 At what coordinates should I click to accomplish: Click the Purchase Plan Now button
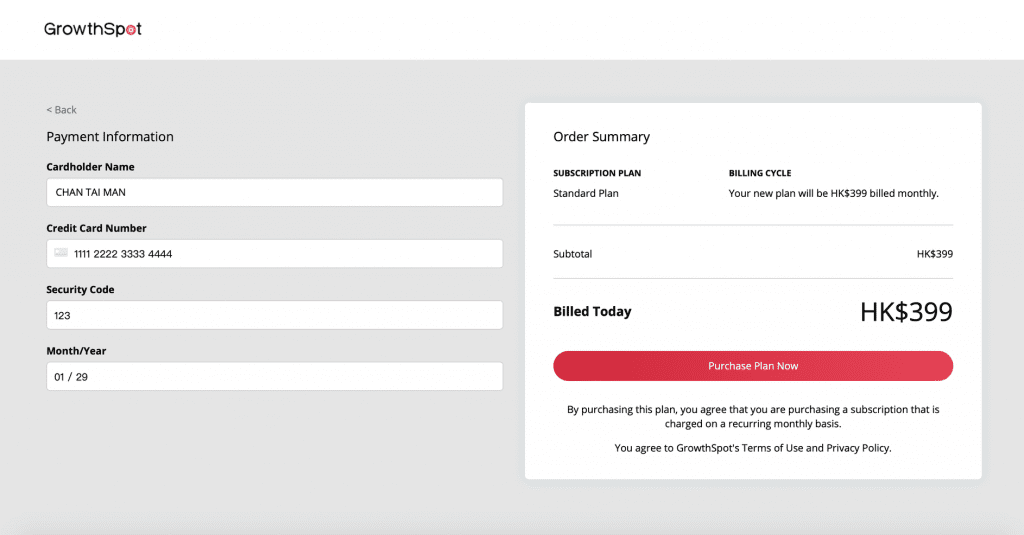(753, 366)
